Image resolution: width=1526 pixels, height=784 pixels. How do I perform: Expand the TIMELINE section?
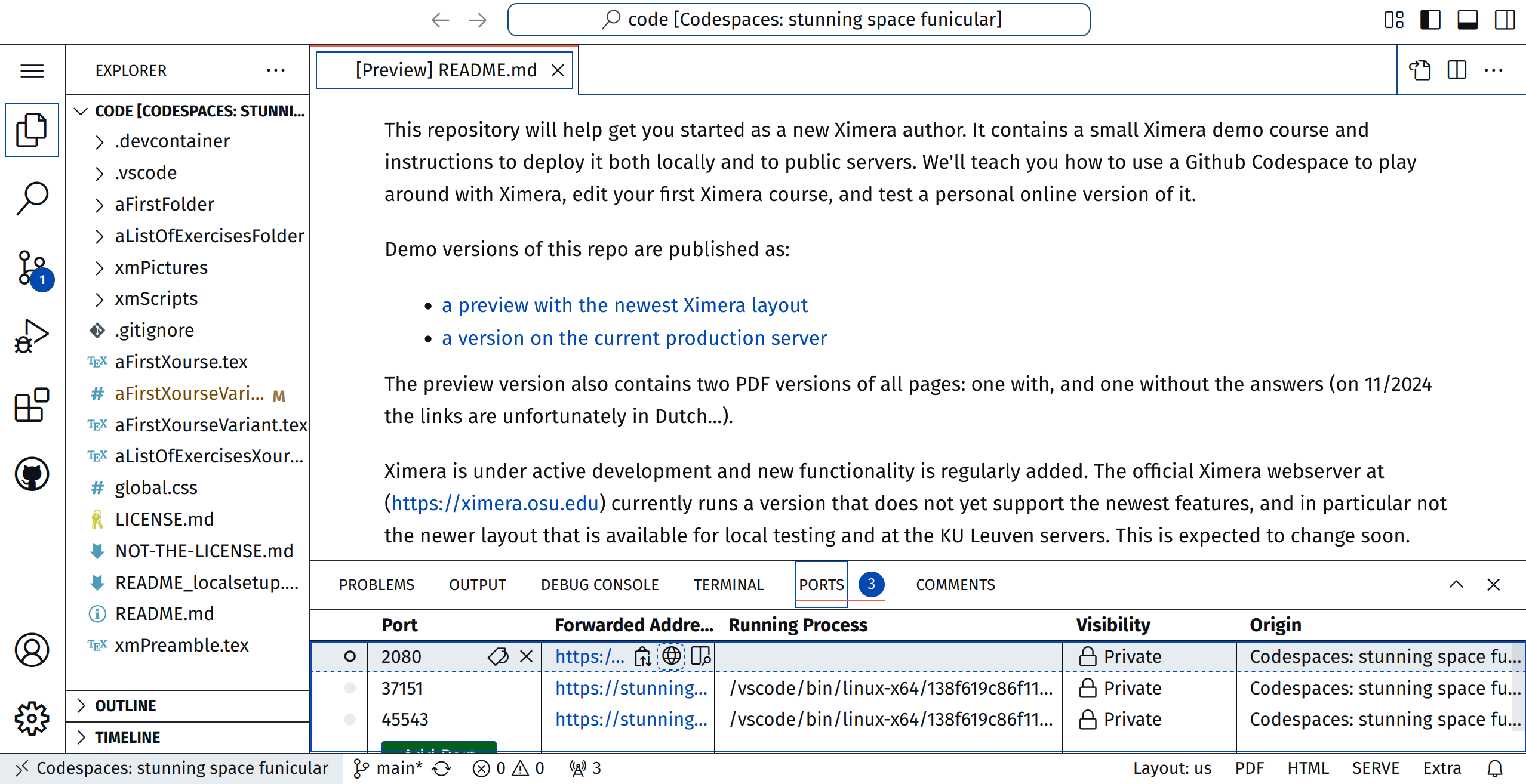click(x=127, y=737)
